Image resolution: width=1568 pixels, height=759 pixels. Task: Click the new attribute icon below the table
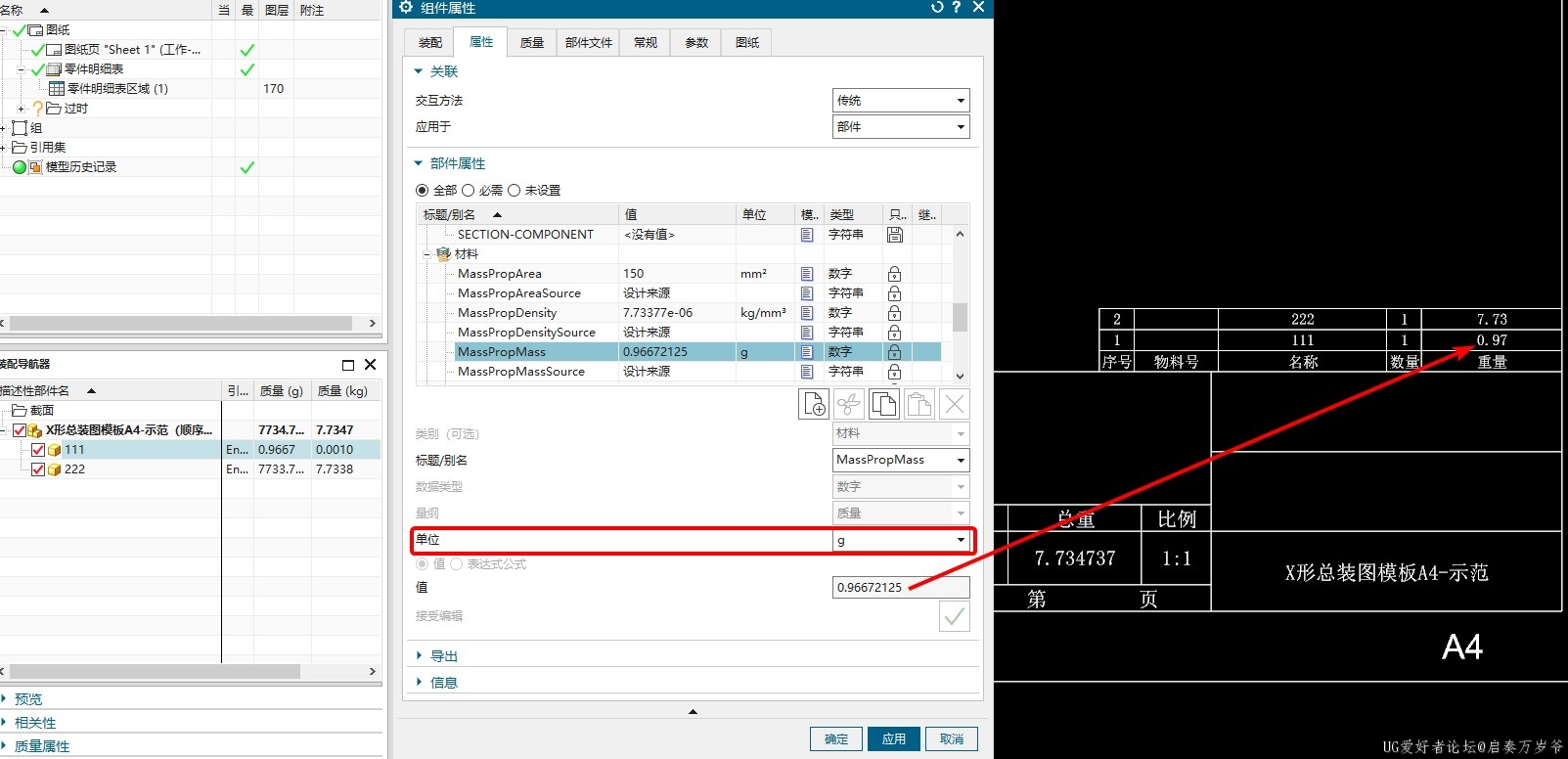[814, 404]
